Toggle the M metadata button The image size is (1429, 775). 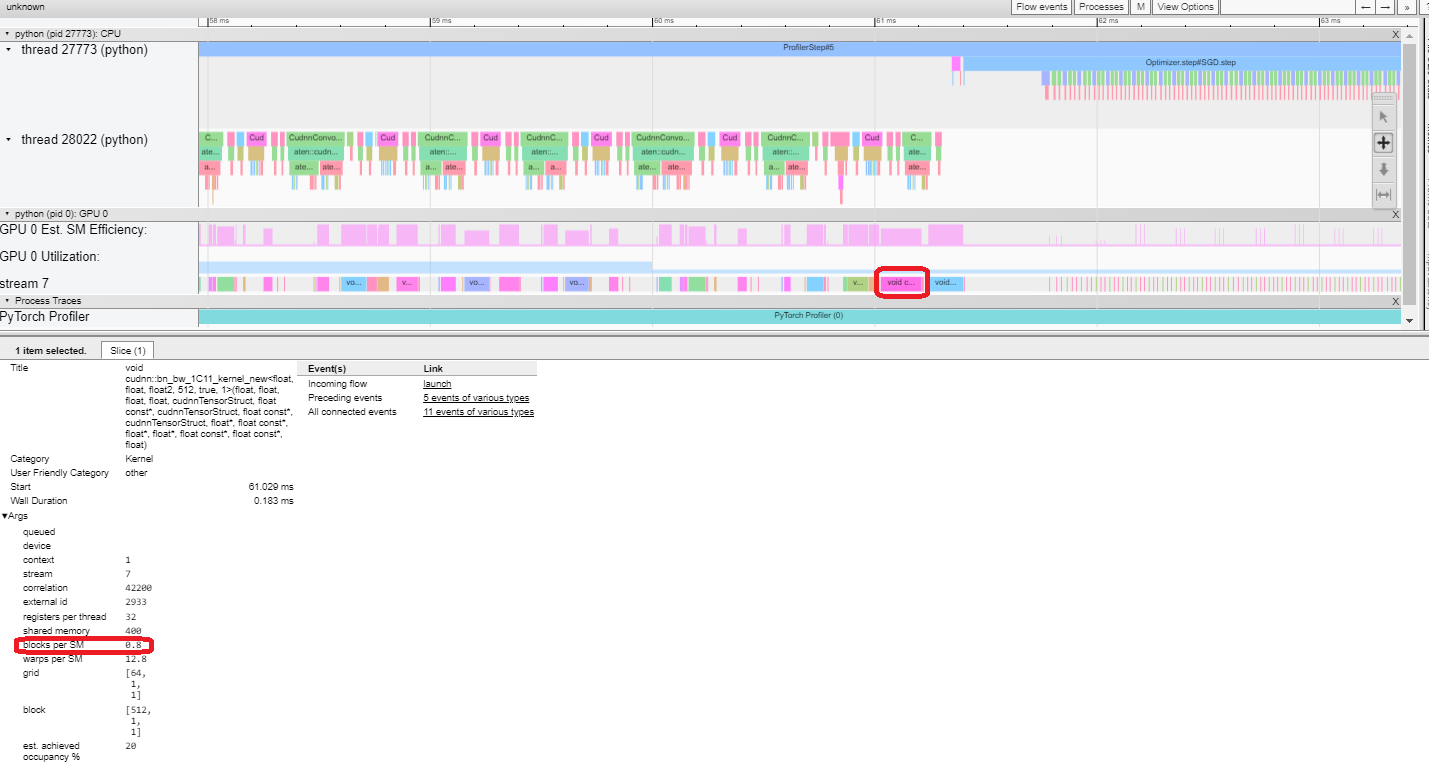coord(1140,7)
